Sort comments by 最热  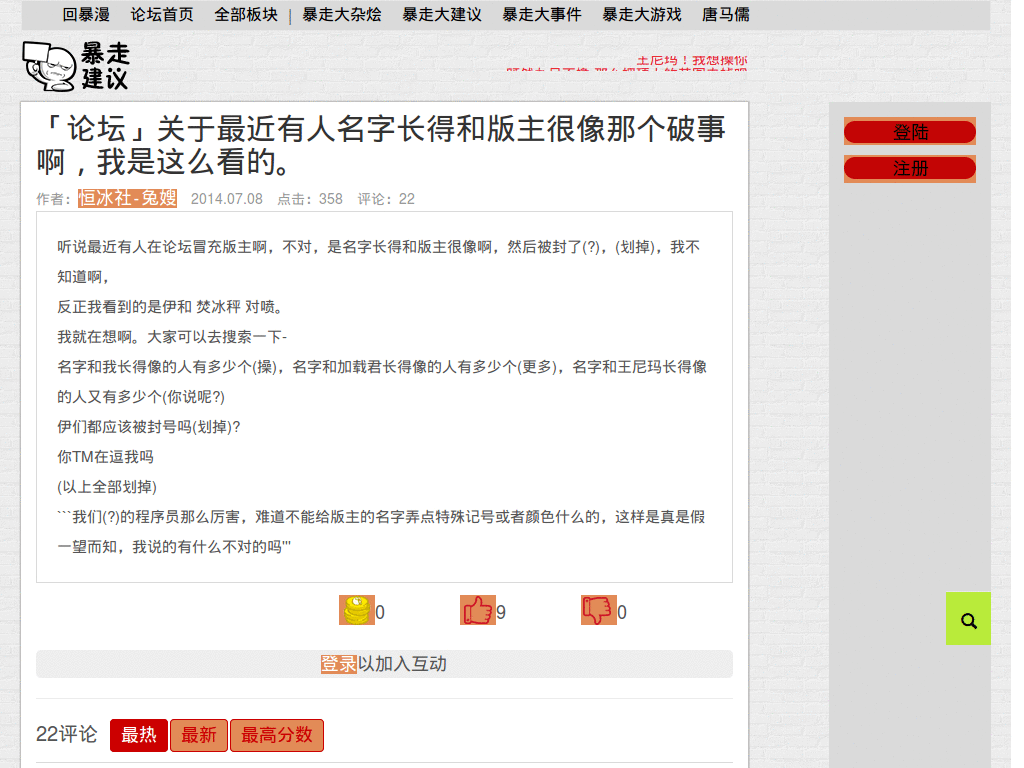tap(138, 735)
